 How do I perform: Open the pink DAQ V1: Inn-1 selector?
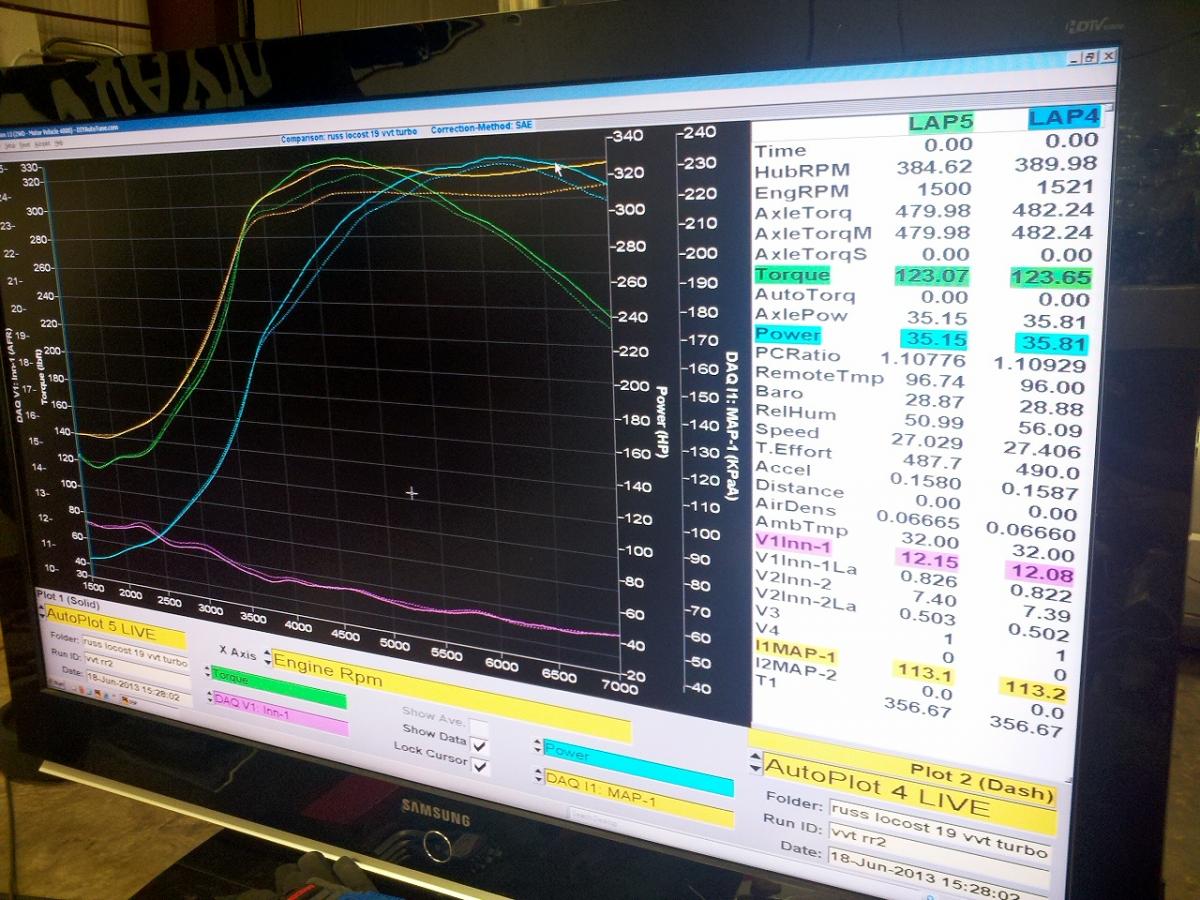tap(281, 712)
